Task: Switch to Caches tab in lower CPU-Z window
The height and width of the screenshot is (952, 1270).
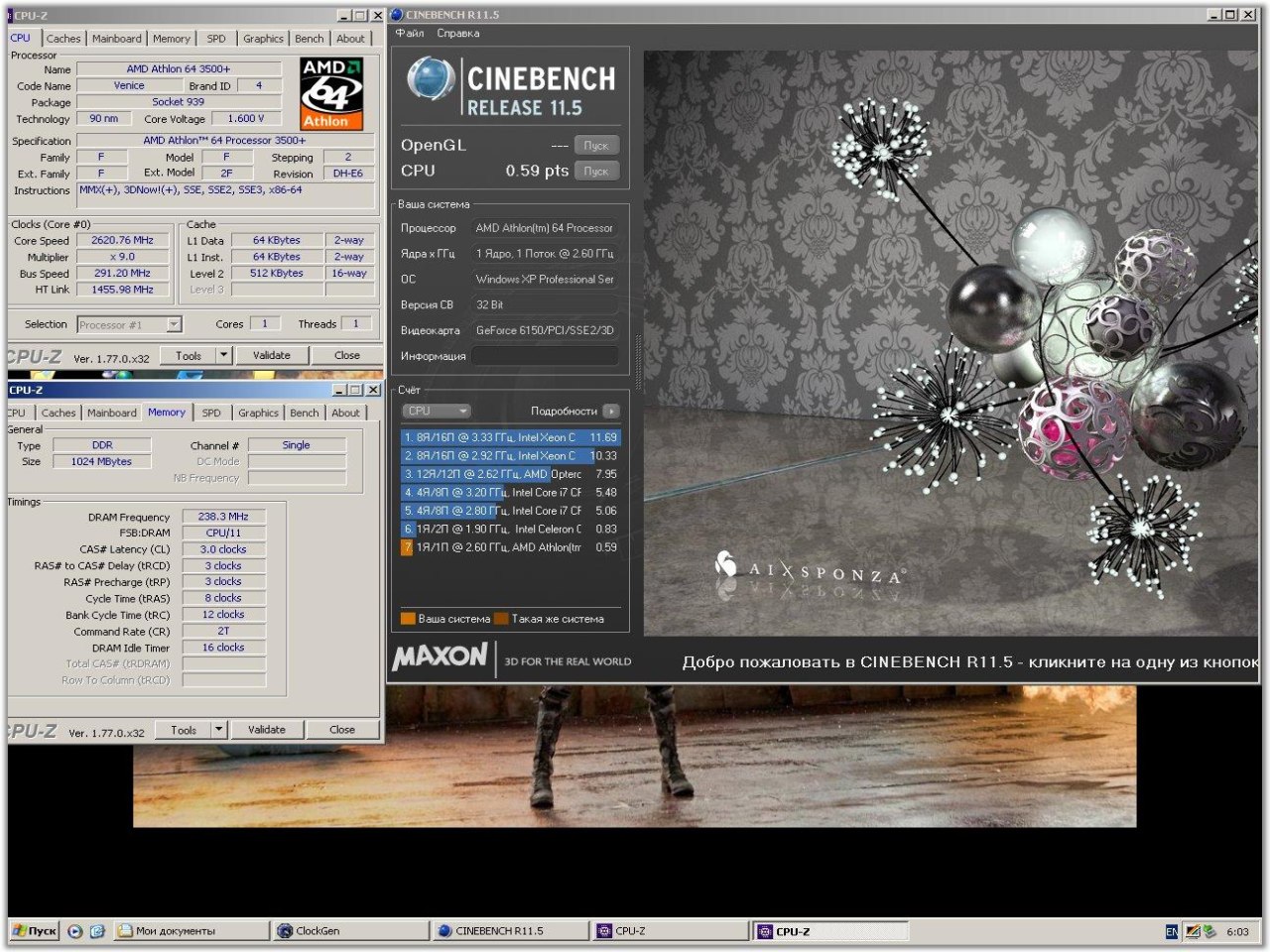Action: click(x=59, y=413)
